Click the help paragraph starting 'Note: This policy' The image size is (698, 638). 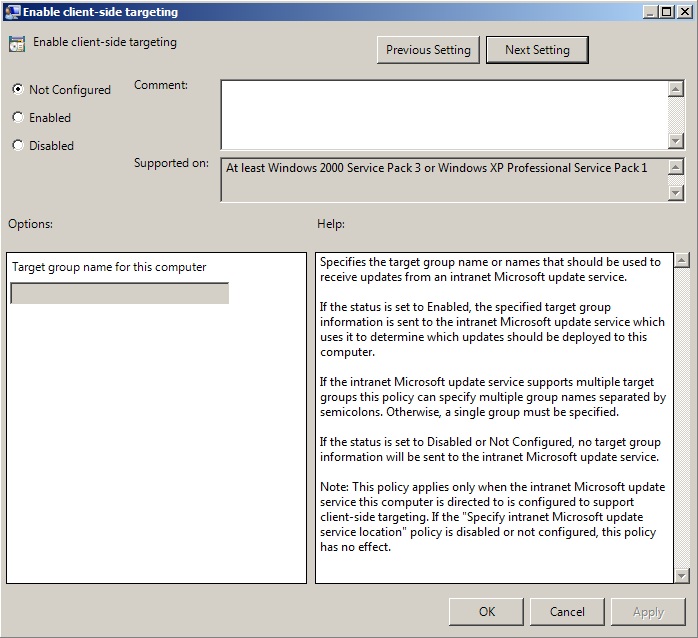pyautogui.click(x=492, y=516)
